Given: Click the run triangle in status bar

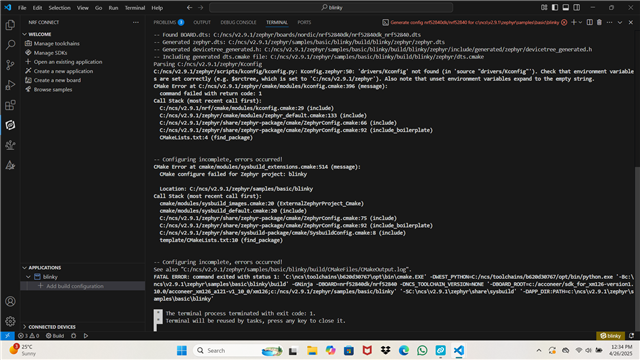Looking at the screenshot, I should (x=86, y=336).
